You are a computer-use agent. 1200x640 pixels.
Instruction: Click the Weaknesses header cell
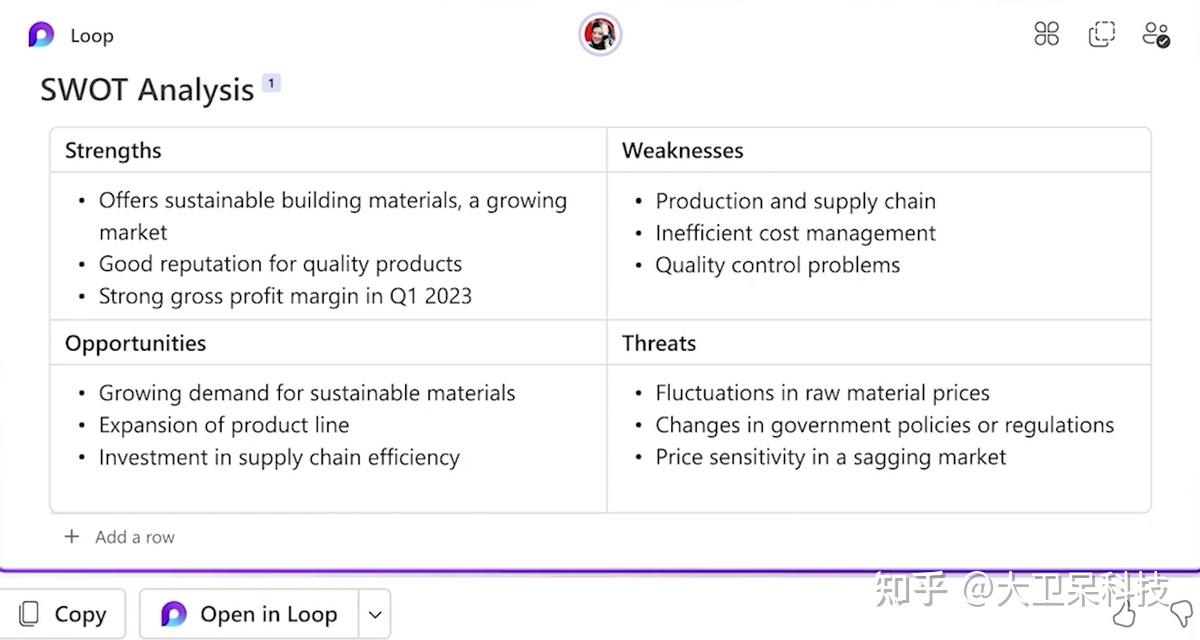(879, 151)
